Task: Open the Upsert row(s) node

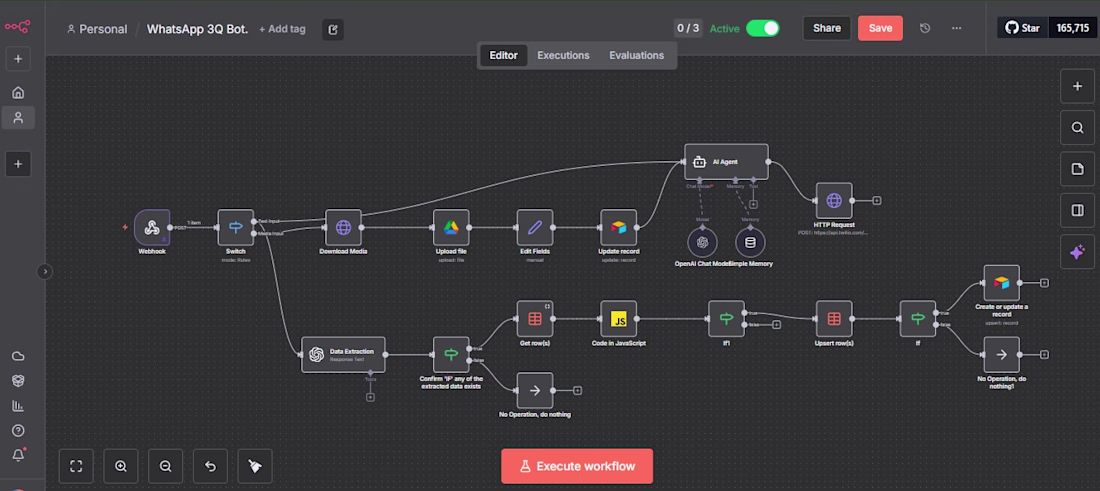Action: [833, 318]
